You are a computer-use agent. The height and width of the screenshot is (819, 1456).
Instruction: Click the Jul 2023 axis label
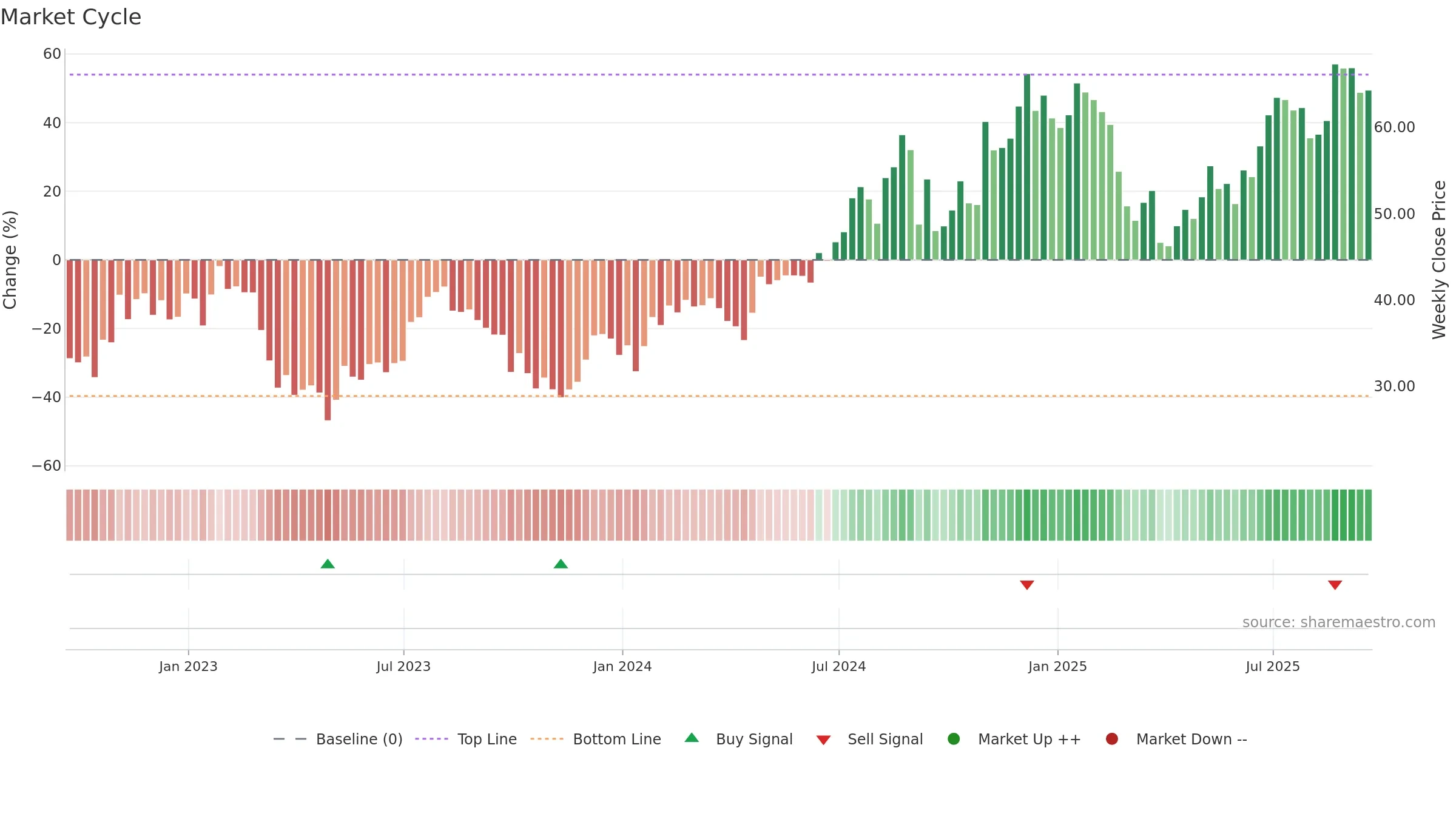point(403,667)
